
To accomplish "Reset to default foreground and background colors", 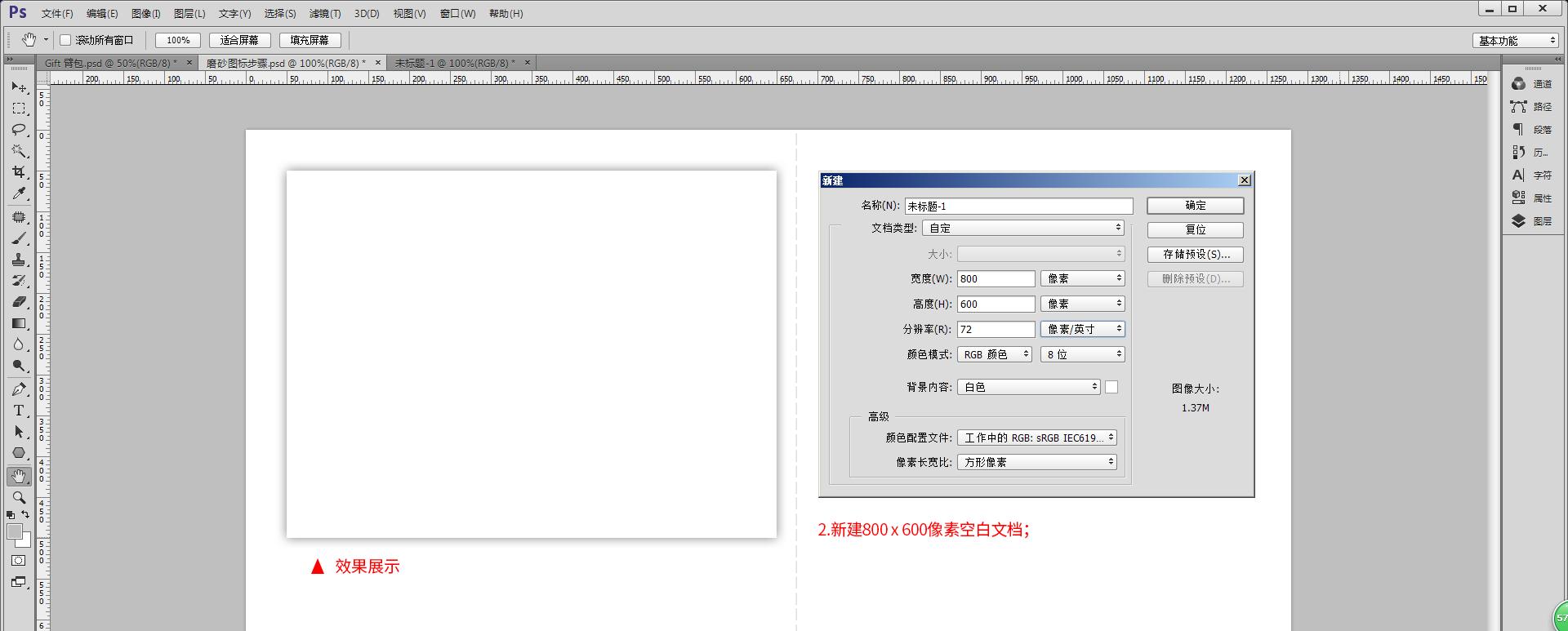I will click(11, 515).
